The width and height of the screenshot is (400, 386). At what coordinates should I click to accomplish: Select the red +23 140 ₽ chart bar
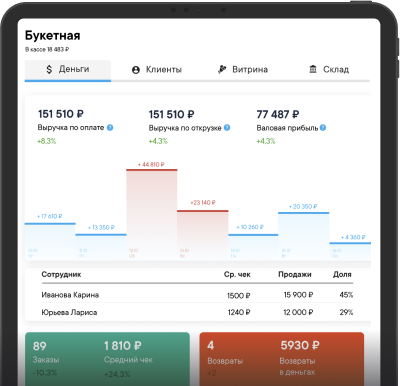tap(203, 235)
